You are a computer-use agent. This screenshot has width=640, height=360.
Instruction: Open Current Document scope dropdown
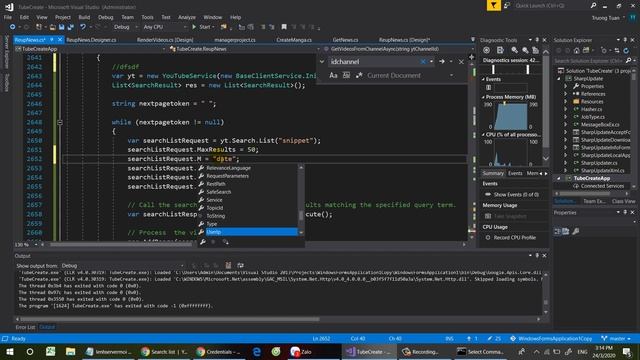click(x=451, y=75)
